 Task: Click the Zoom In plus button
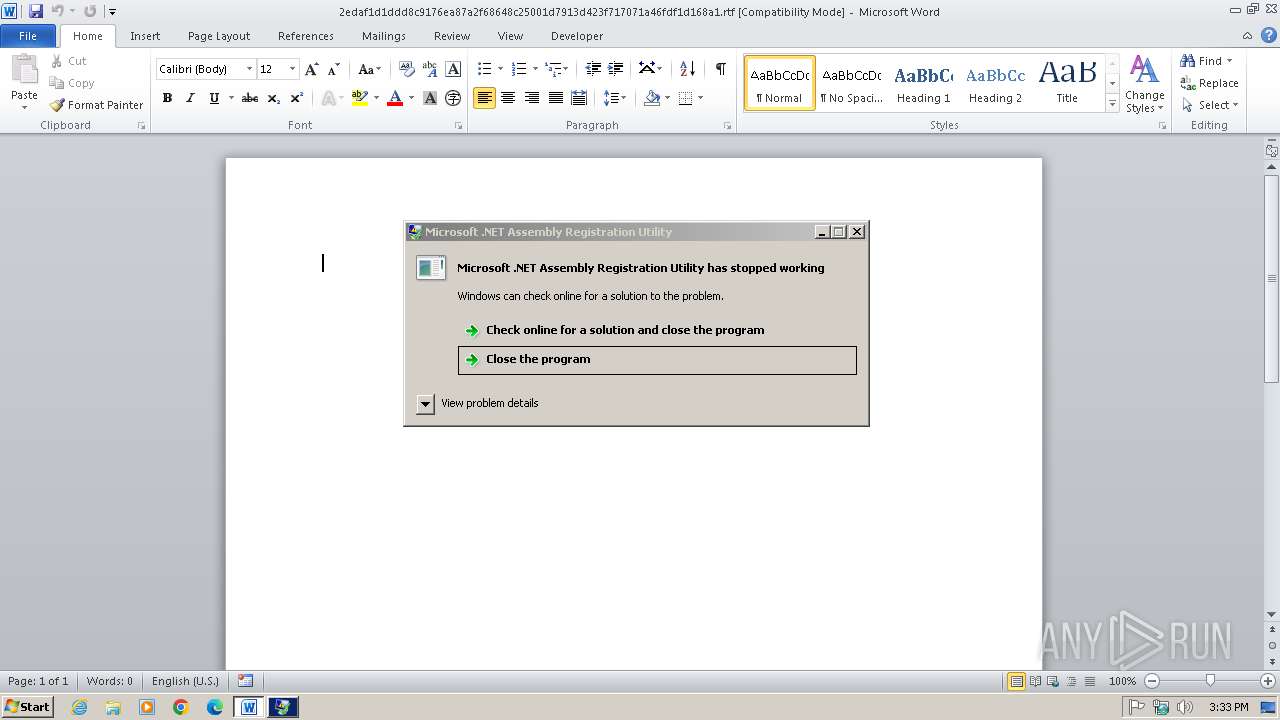pyautogui.click(x=1268, y=681)
